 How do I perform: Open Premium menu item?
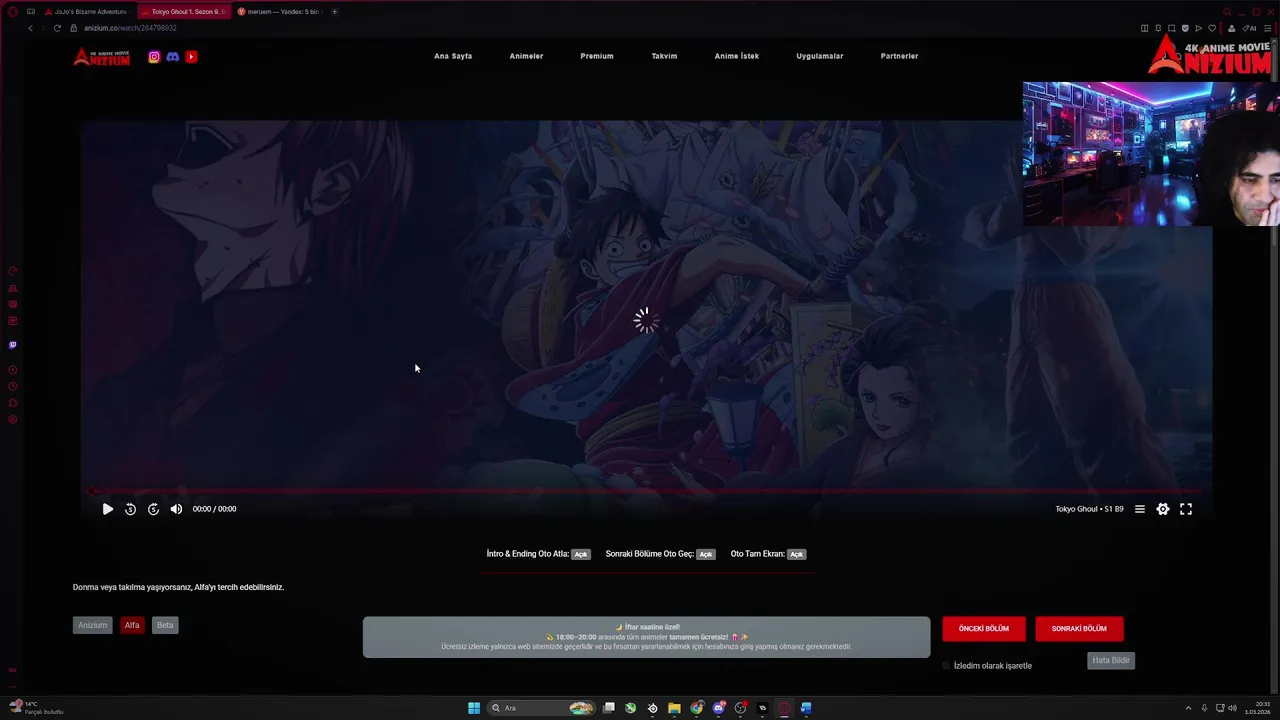tap(597, 56)
